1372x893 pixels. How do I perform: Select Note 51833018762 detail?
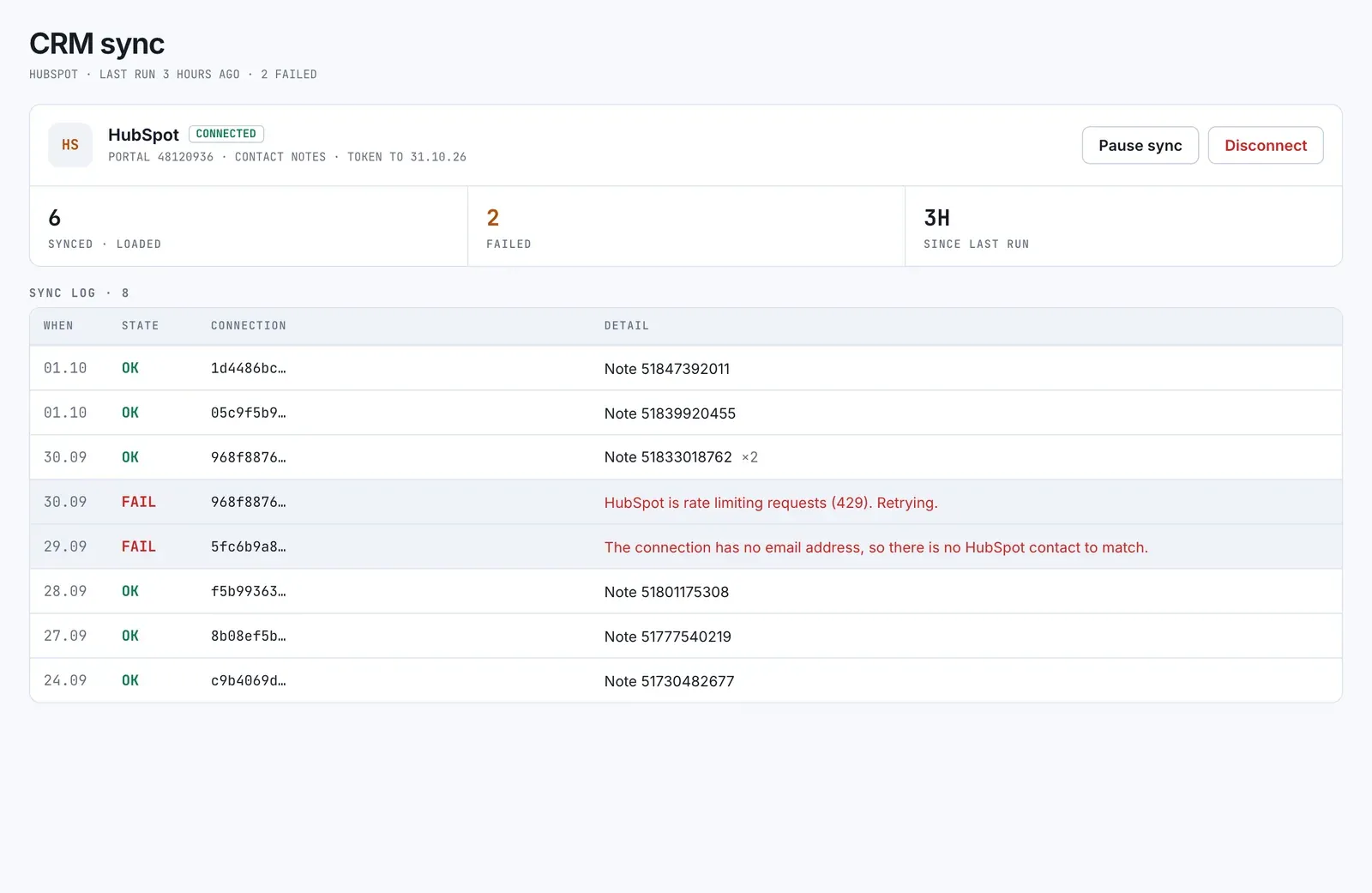[x=668, y=457]
